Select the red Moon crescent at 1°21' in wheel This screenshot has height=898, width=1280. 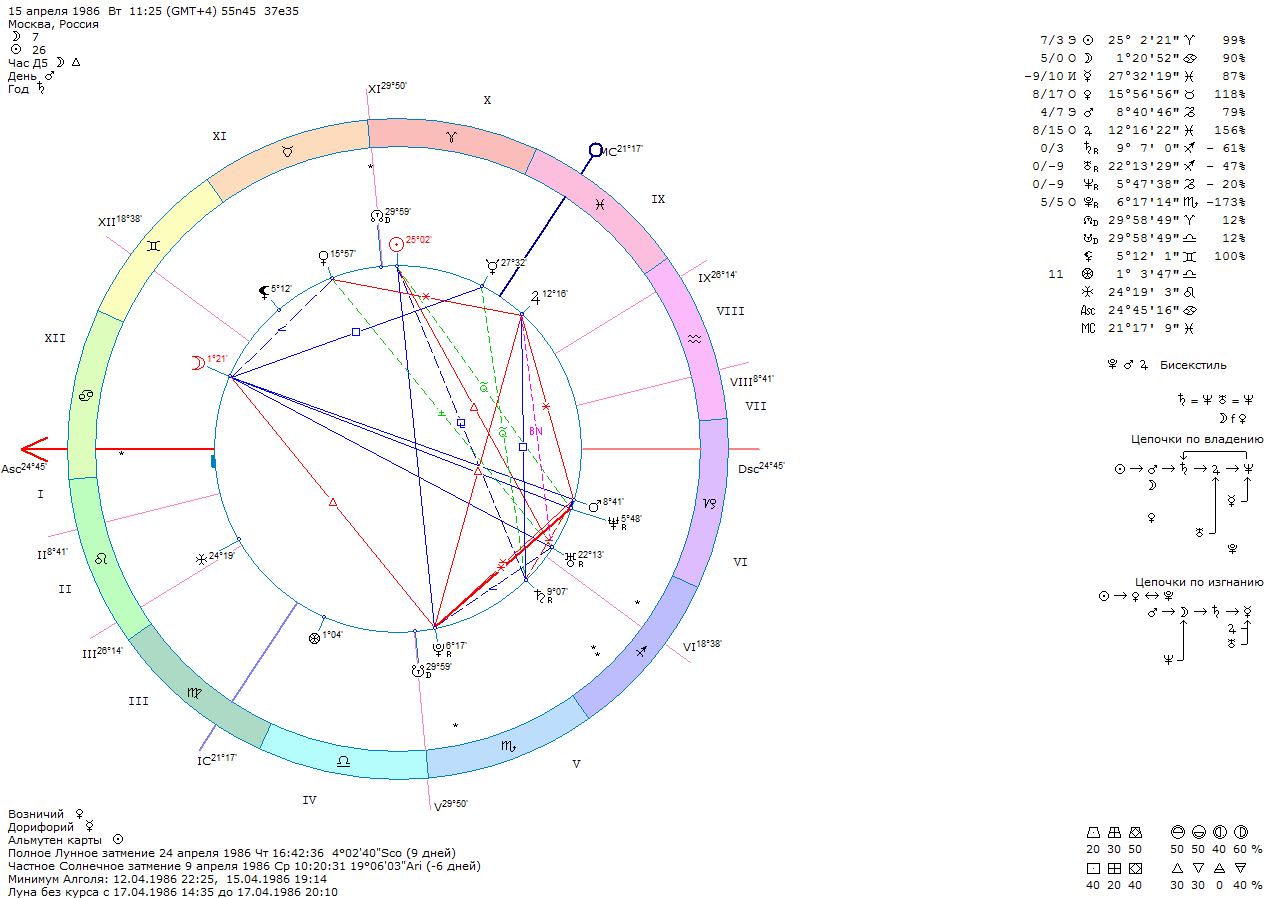pos(196,363)
